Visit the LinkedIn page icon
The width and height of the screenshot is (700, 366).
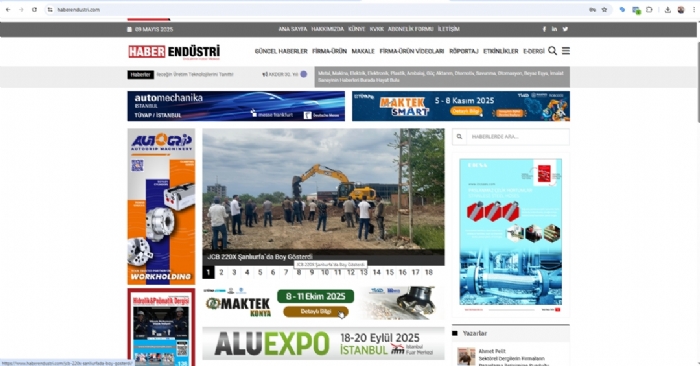pyautogui.click(x=554, y=29)
